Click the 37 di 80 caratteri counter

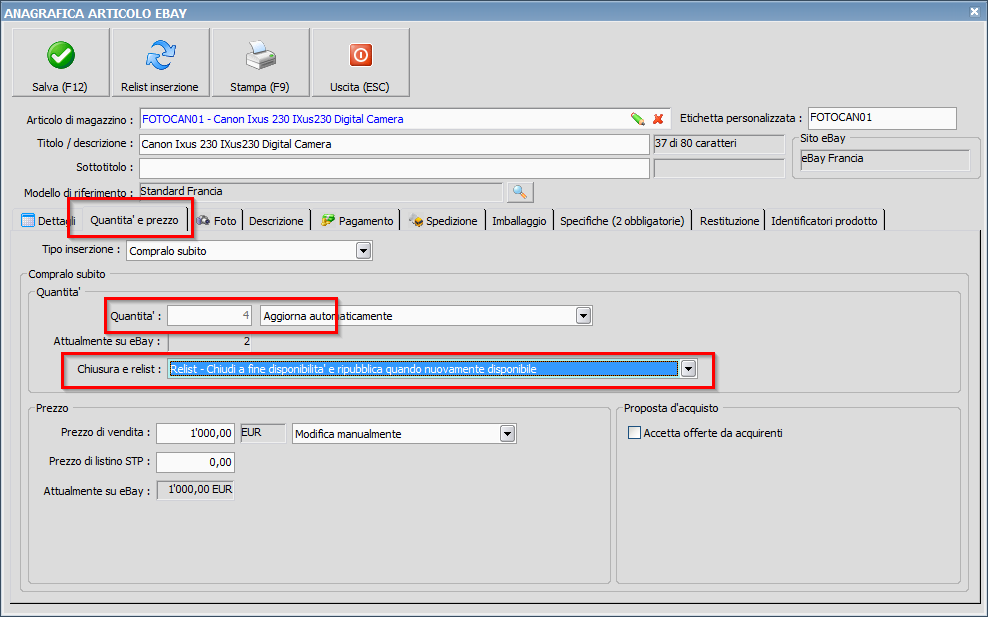[718, 144]
